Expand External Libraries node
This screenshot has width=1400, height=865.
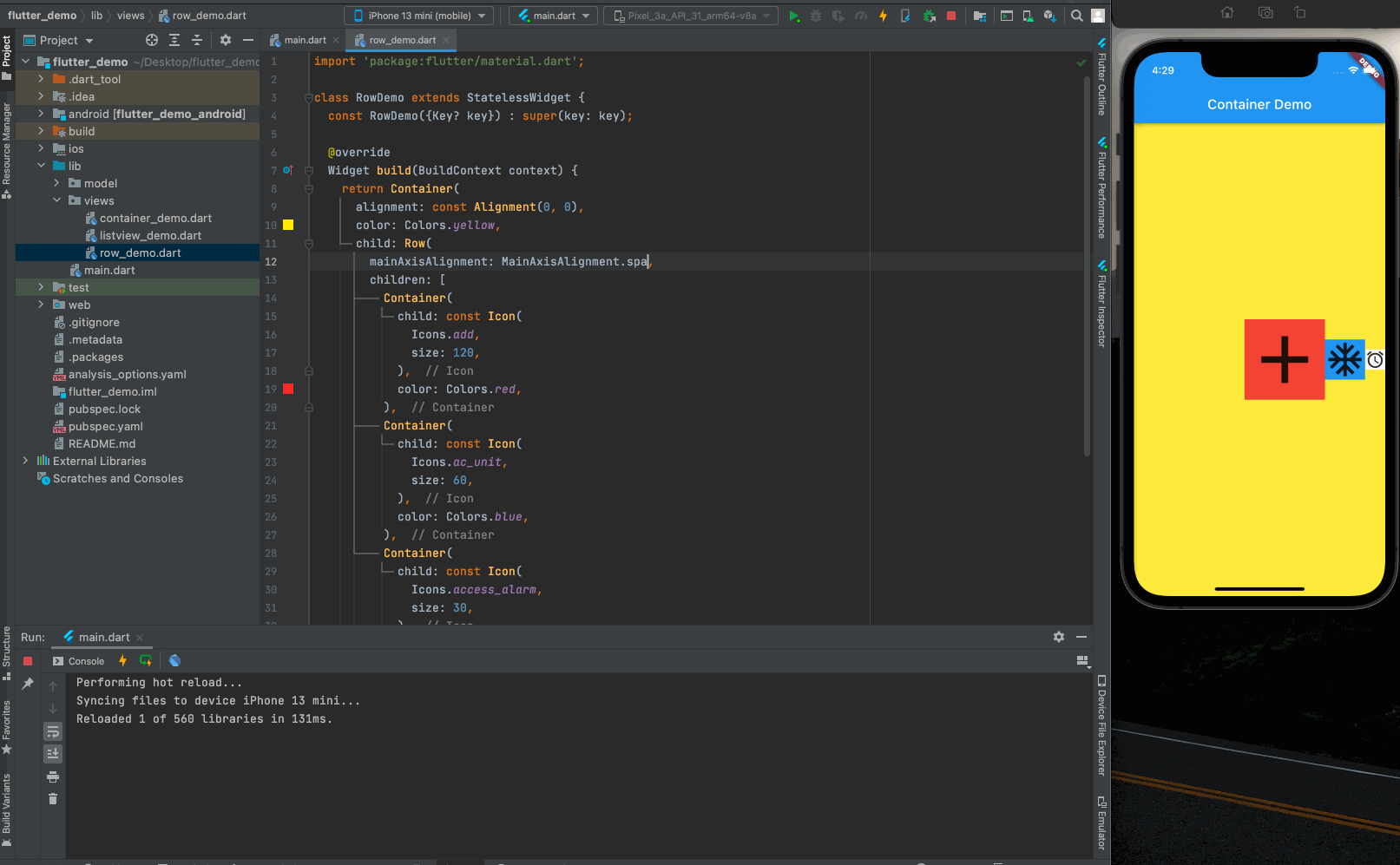25,461
